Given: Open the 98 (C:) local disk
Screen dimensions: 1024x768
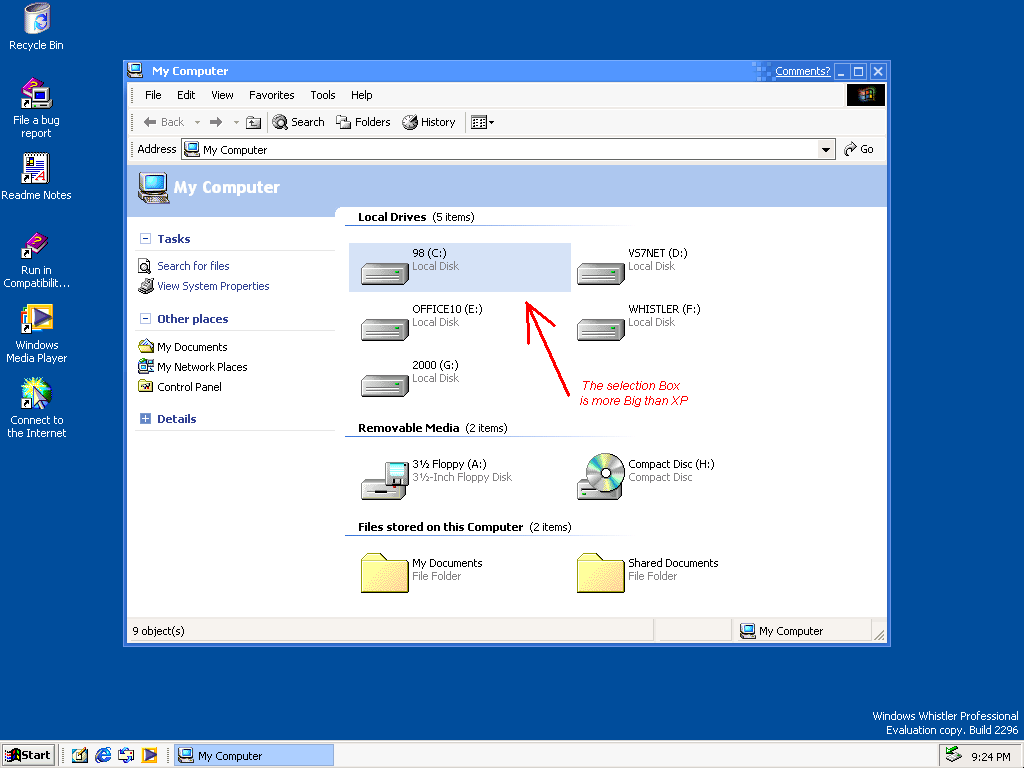Looking at the screenshot, I should pos(385,268).
